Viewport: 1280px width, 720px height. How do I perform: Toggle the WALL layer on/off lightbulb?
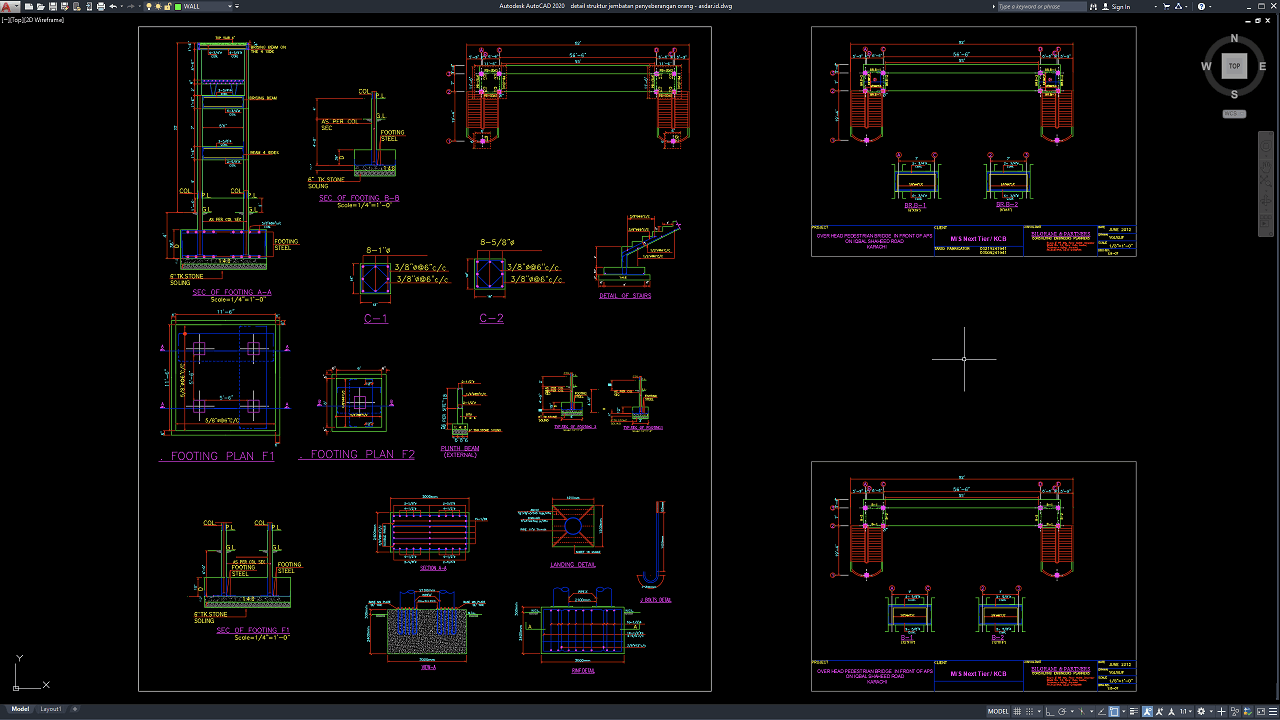(149, 6)
